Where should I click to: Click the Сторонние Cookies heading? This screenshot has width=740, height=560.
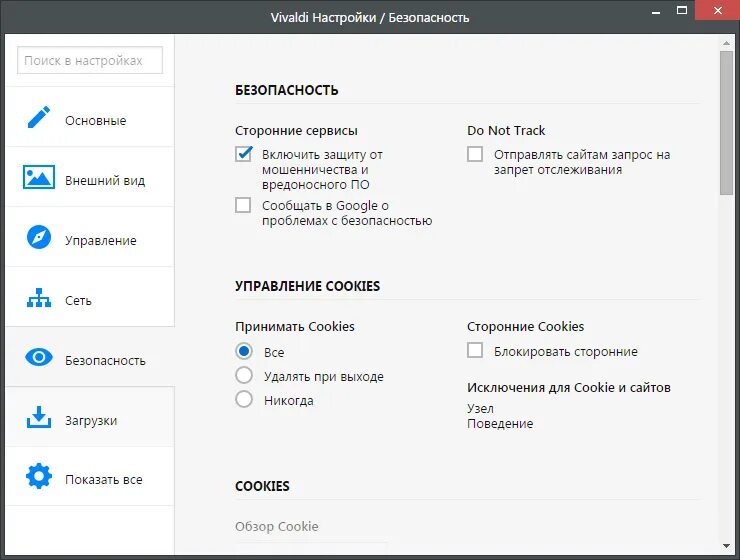pos(525,326)
